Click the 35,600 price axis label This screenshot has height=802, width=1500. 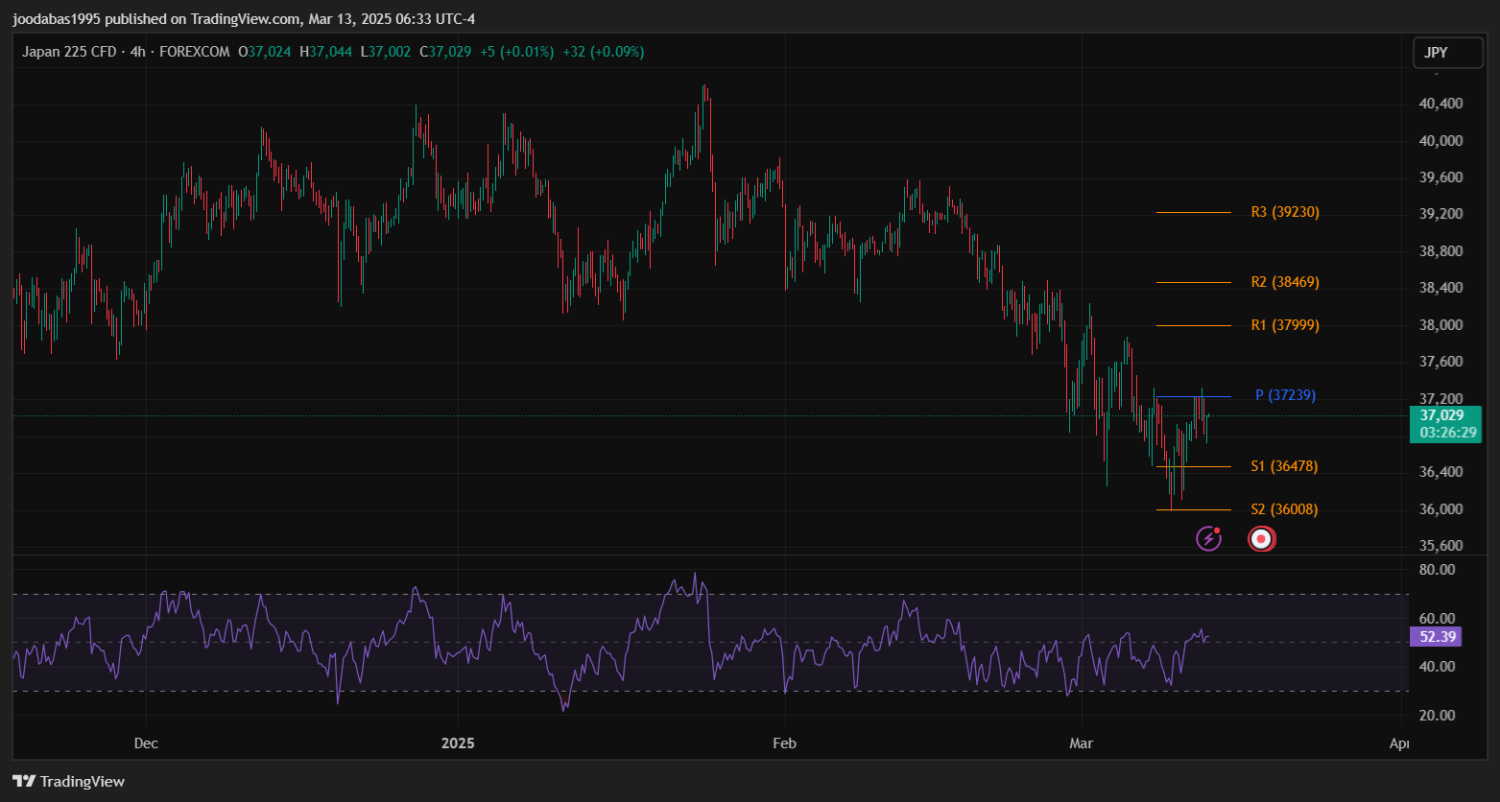pyautogui.click(x=1441, y=546)
